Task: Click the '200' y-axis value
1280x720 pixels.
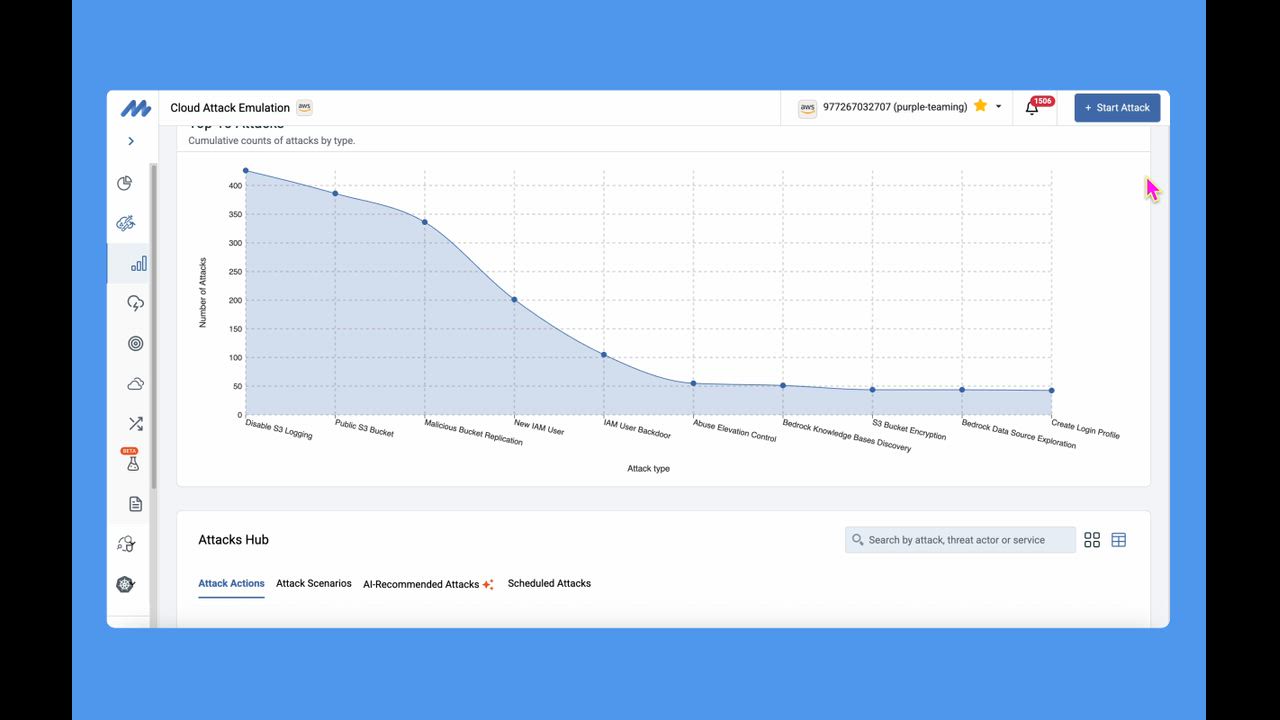Action: tap(236, 300)
